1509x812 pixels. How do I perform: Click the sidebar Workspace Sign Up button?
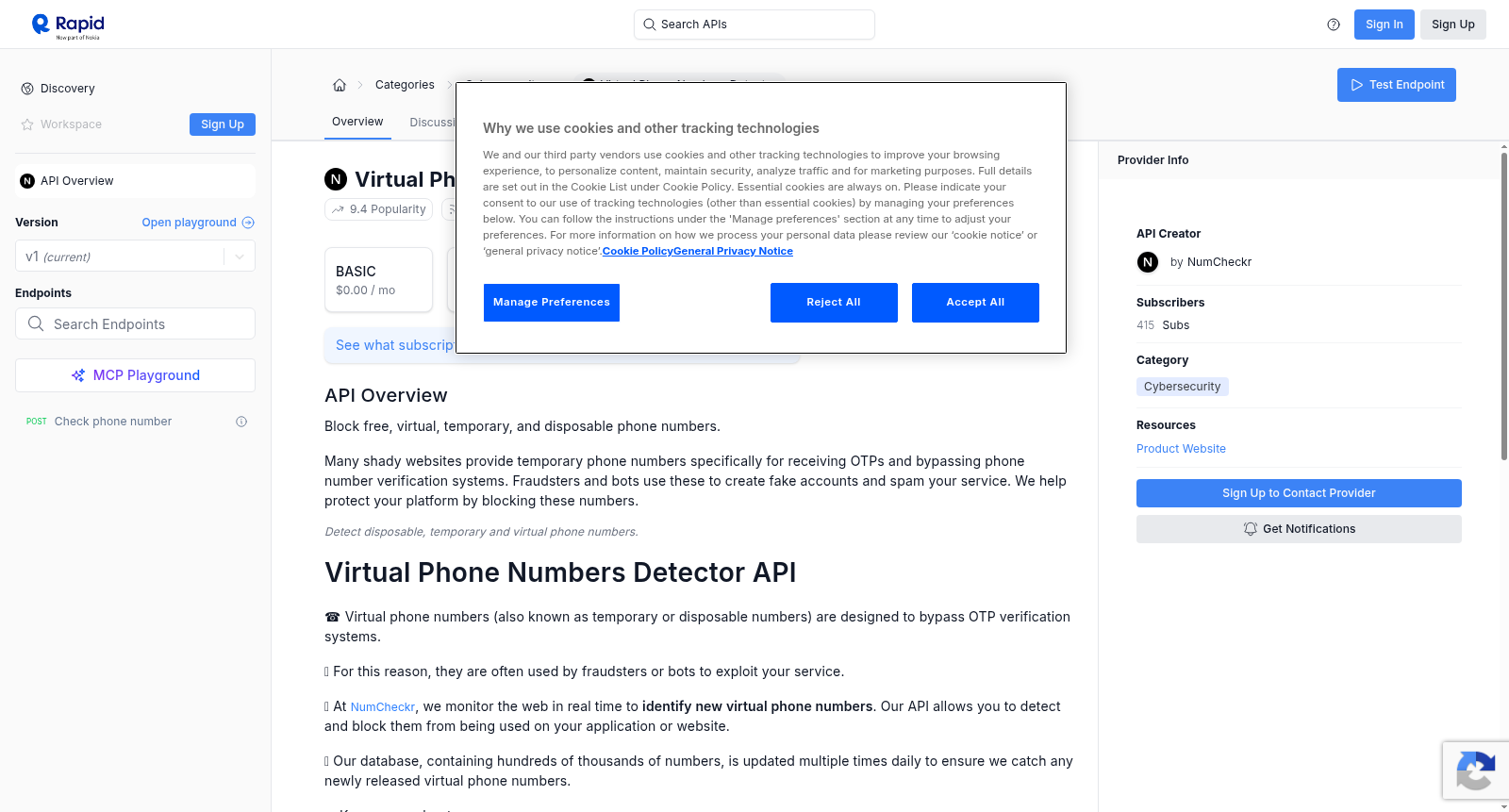click(223, 124)
